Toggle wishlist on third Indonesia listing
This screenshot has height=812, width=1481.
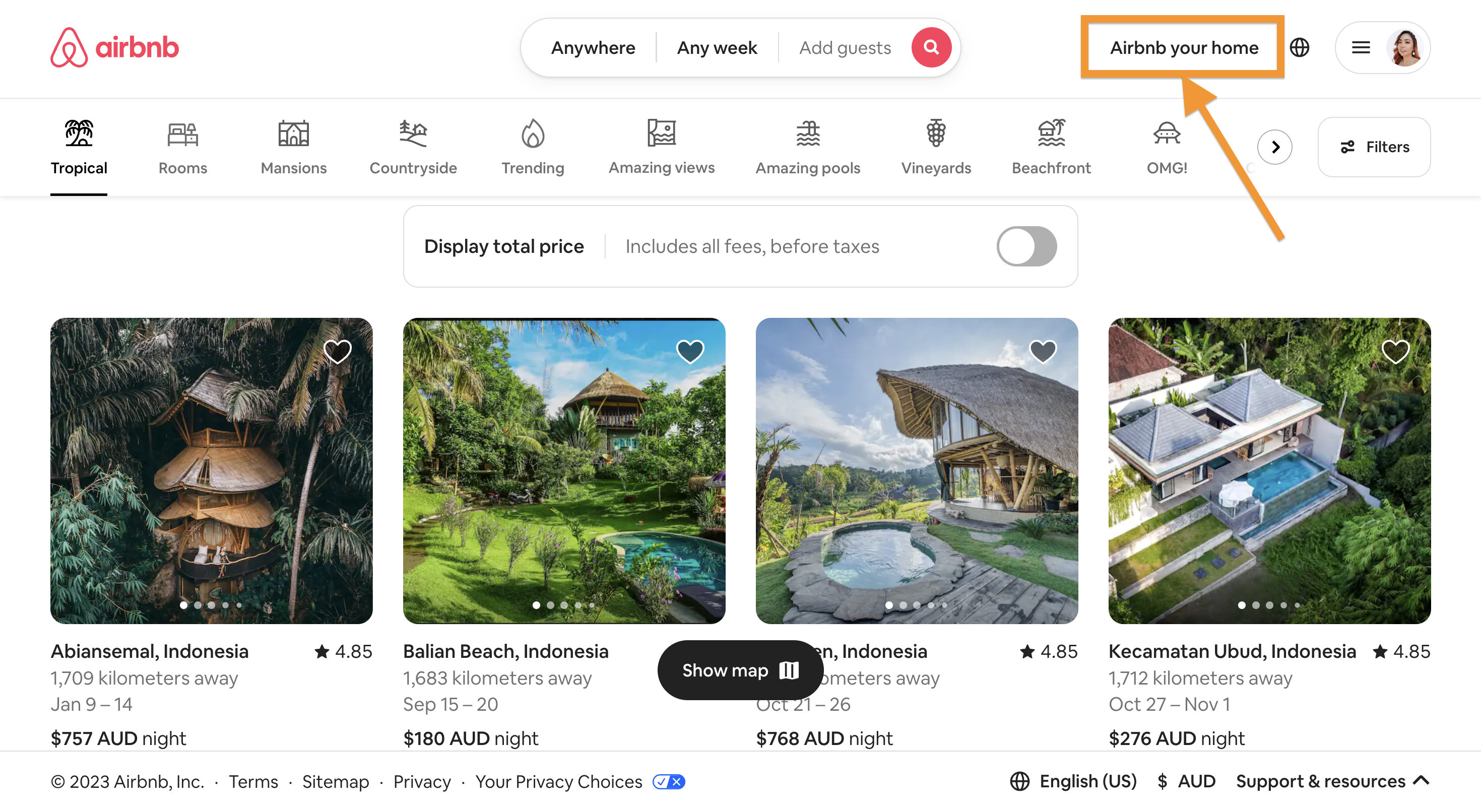tap(1043, 352)
